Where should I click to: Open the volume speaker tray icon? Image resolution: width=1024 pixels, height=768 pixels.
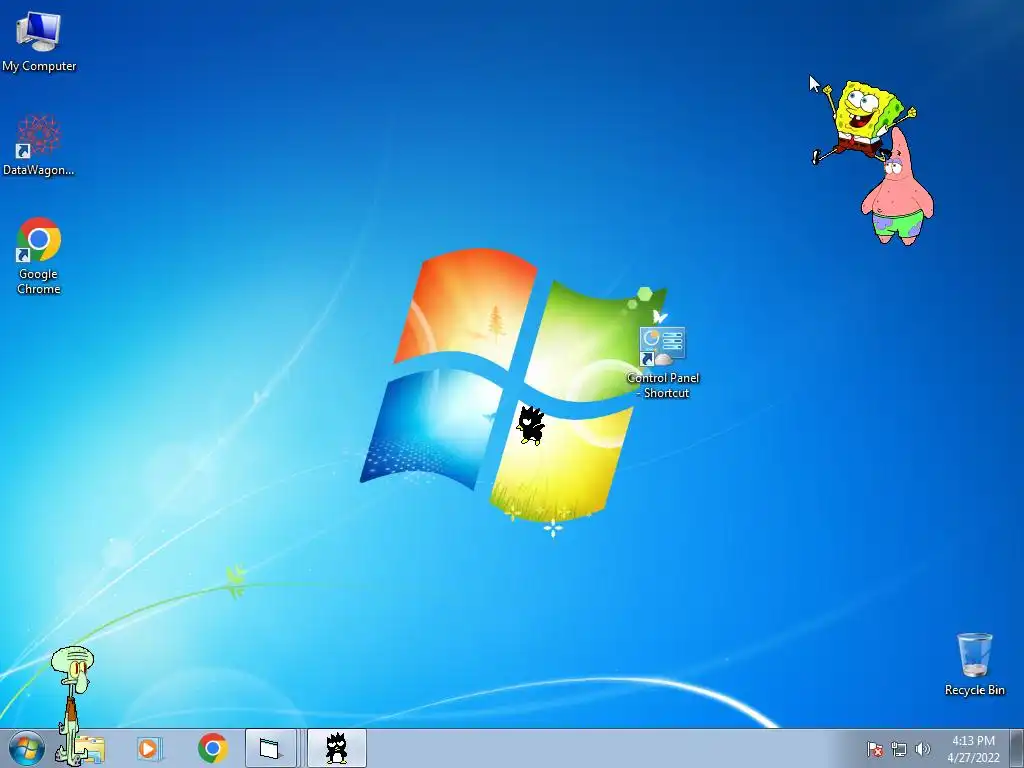tap(923, 749)
